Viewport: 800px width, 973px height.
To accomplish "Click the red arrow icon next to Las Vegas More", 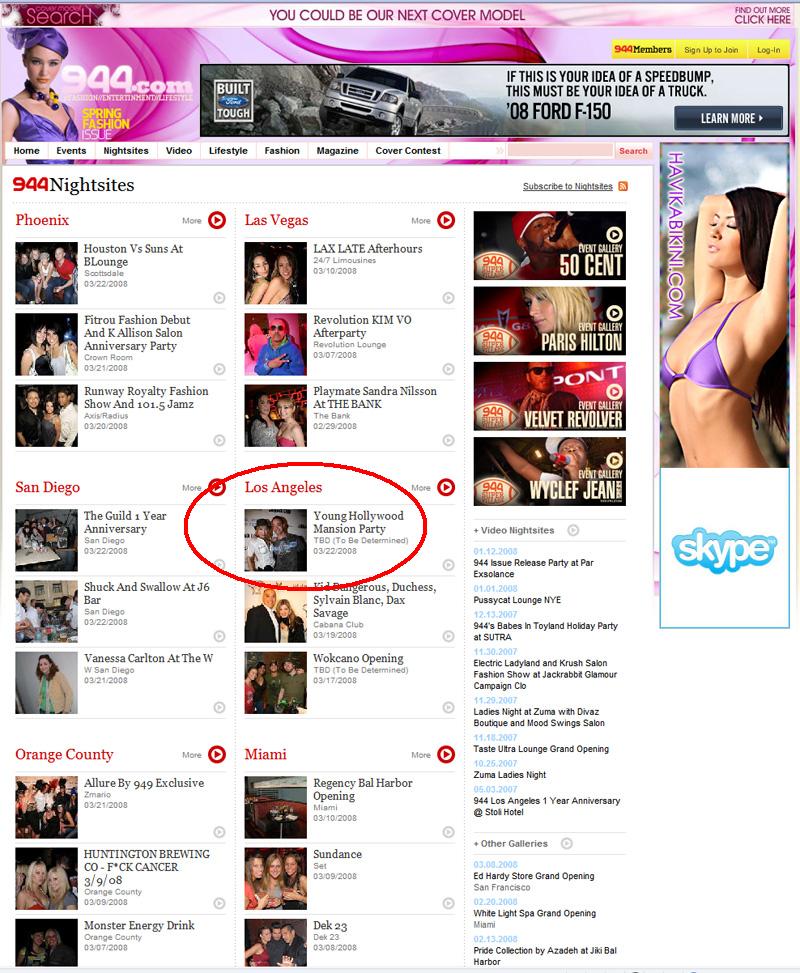I will click(x=446, y=220).
